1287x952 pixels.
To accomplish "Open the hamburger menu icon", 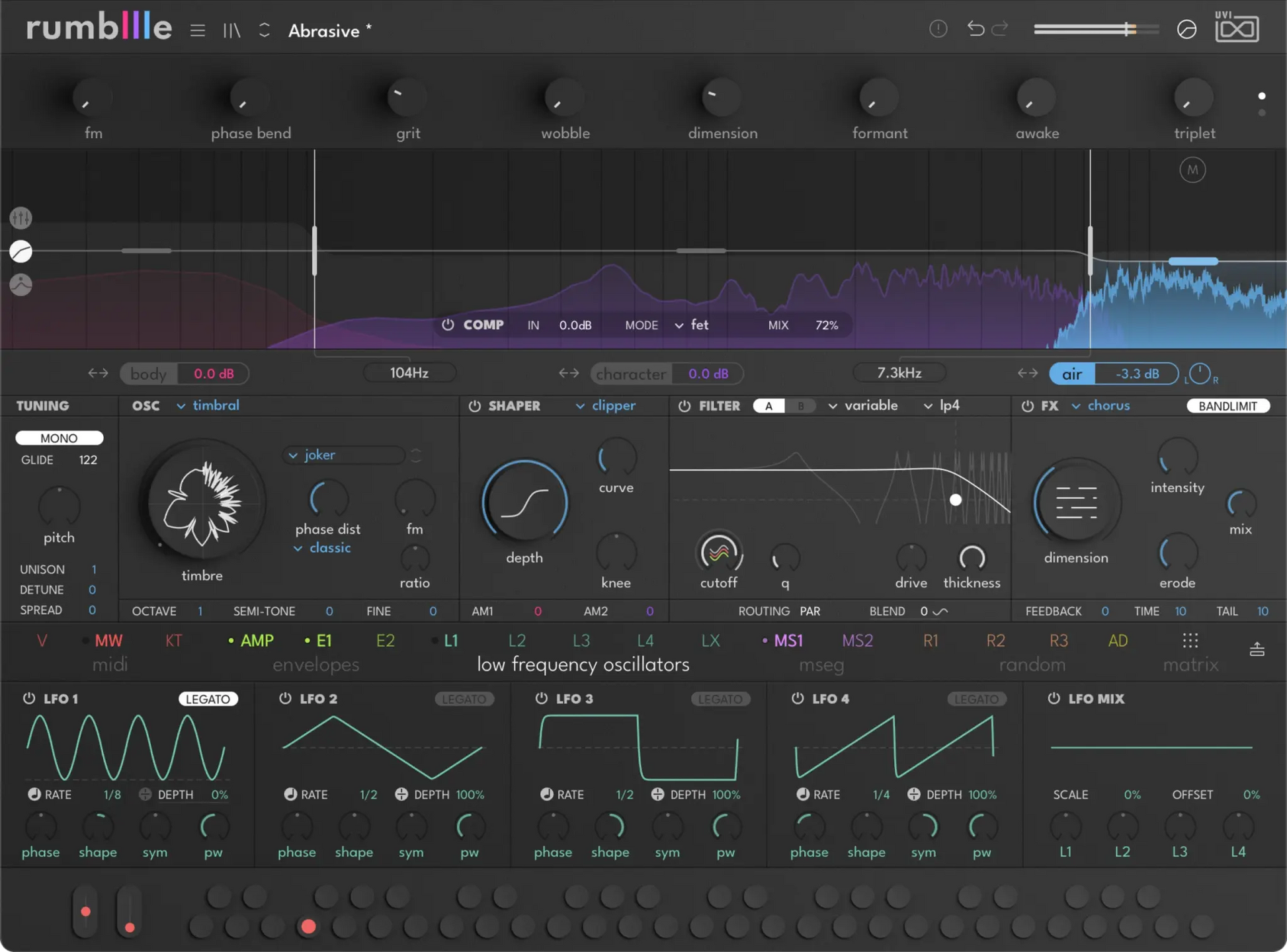I will [x=197, y=30].
